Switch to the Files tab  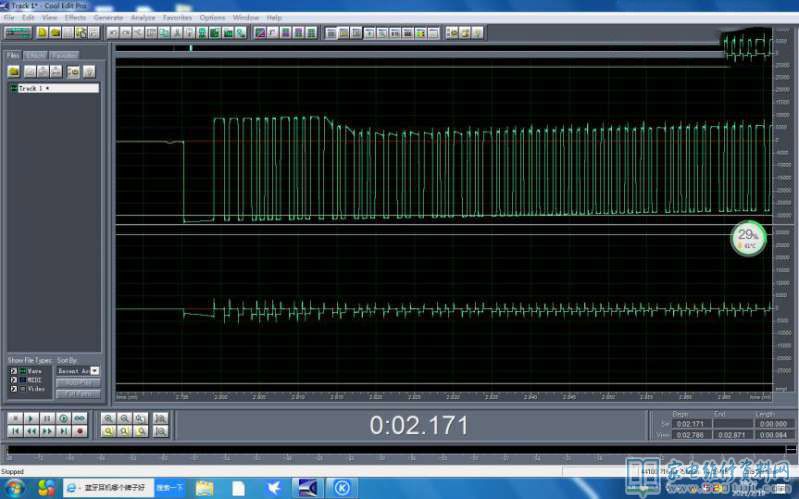pyautogui.click(x=13, y=55)
